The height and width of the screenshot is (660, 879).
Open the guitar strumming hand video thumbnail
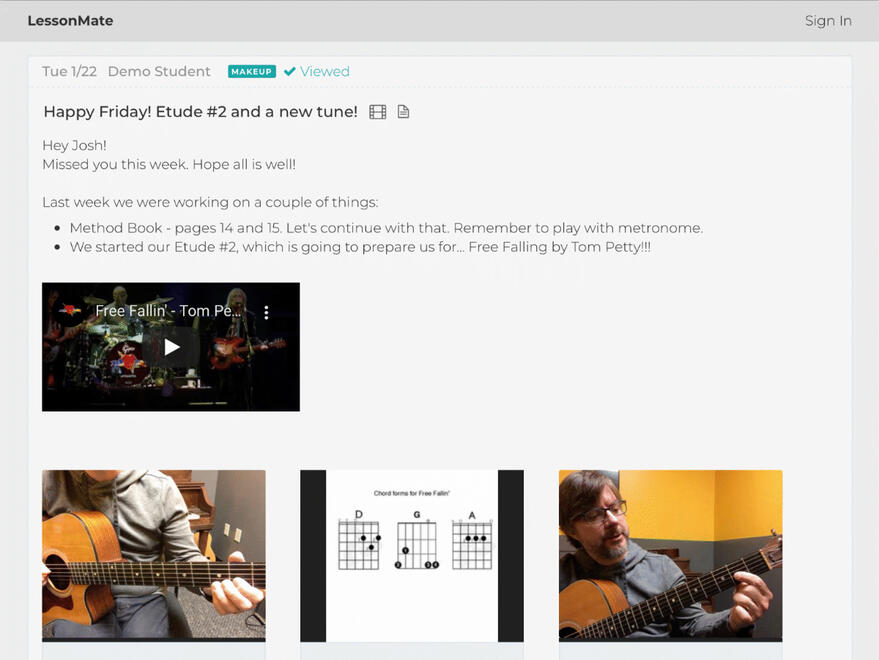(154, 555)
